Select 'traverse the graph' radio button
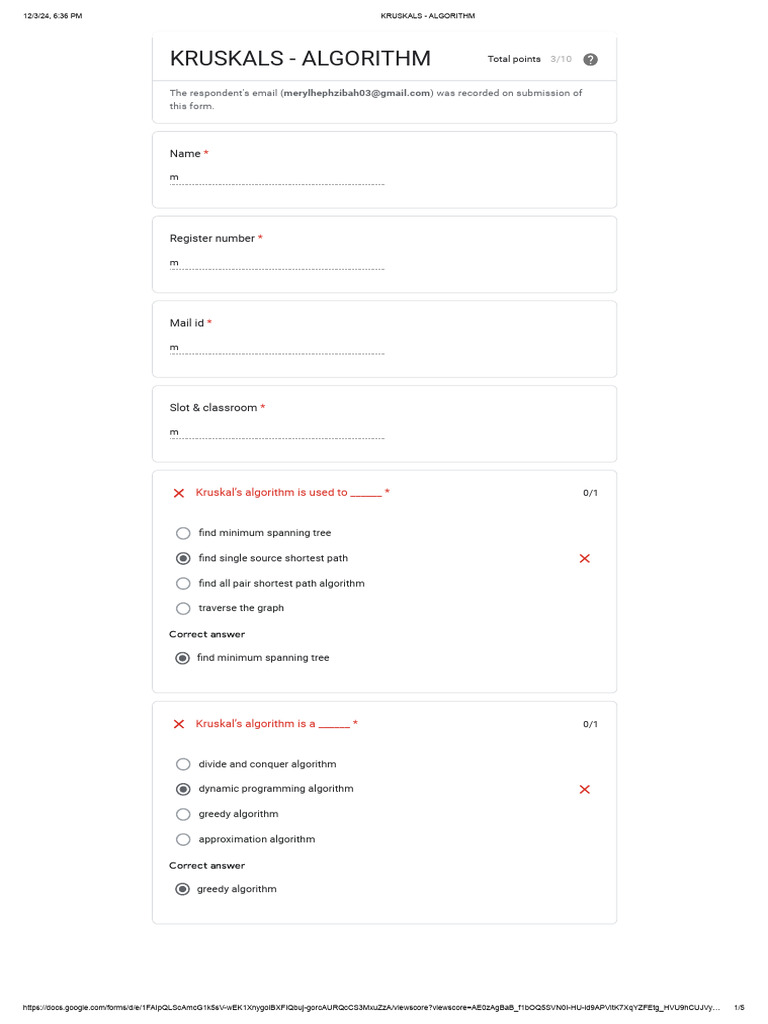Viewport: 768px width, 1024px height. pos(183,608)
